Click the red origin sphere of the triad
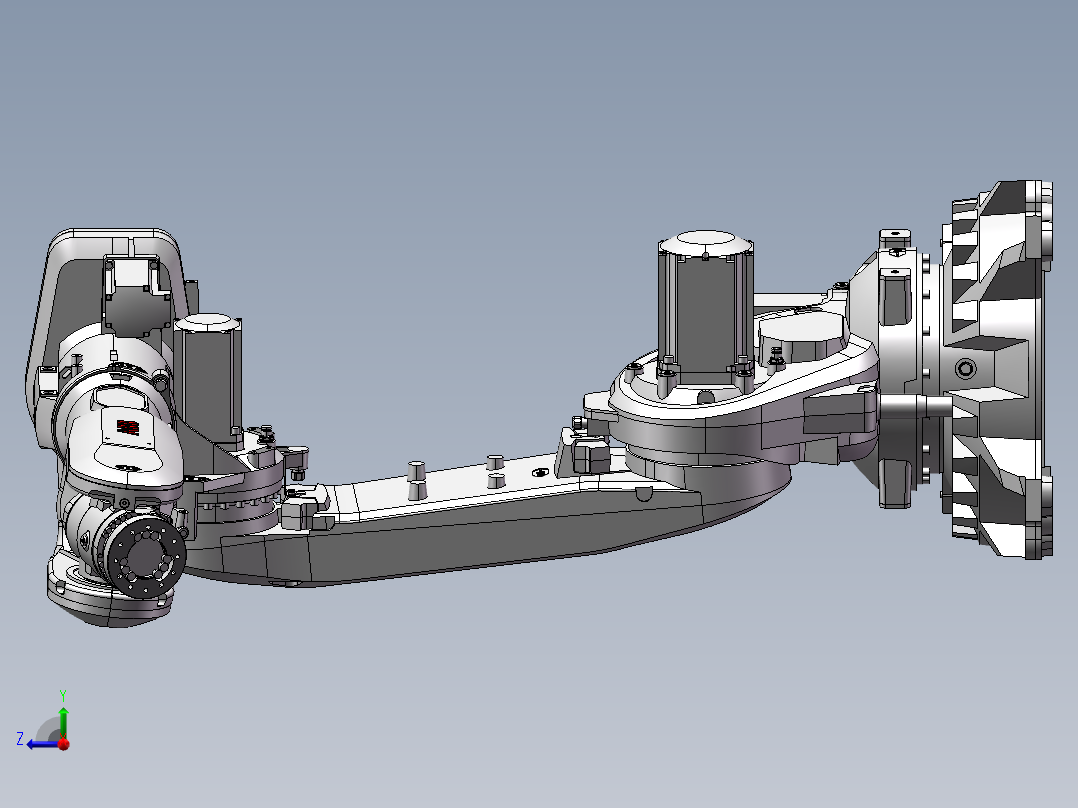Screen dimensions: 1078x808 (64, 743)
